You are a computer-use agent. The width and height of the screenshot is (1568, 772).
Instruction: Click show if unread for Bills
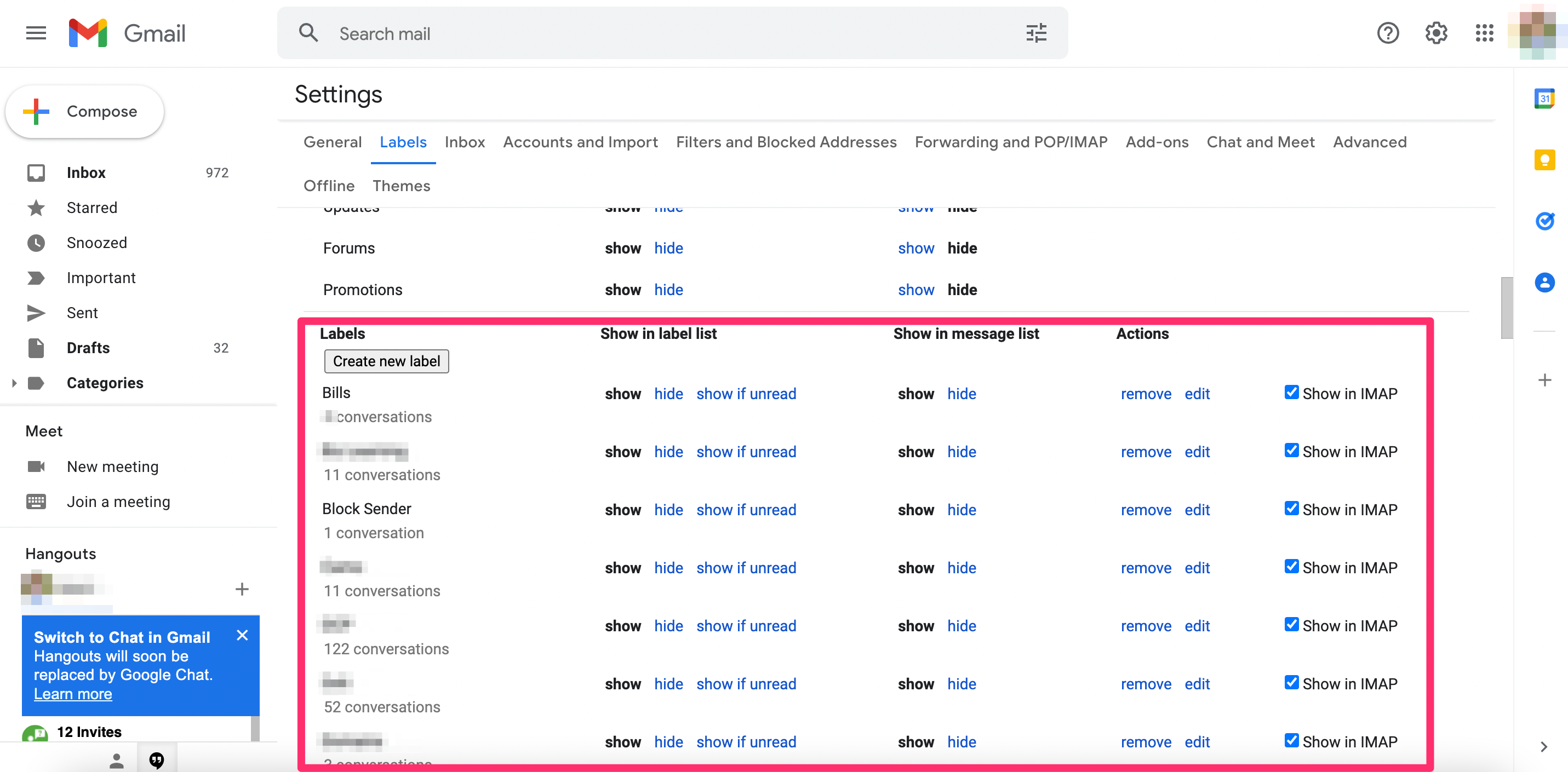click(746, 394)
